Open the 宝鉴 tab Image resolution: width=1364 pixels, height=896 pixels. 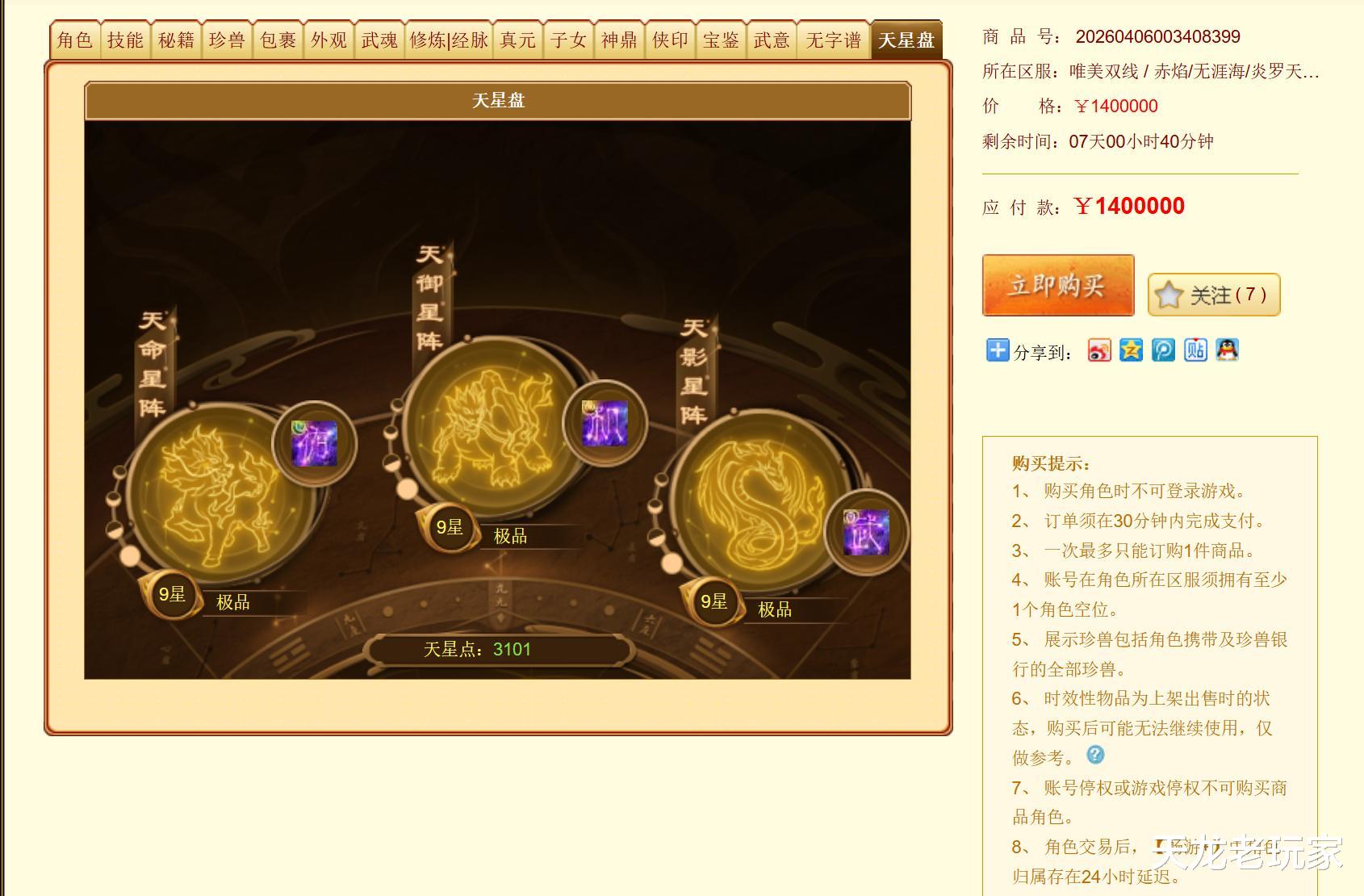tap(721, 40)
